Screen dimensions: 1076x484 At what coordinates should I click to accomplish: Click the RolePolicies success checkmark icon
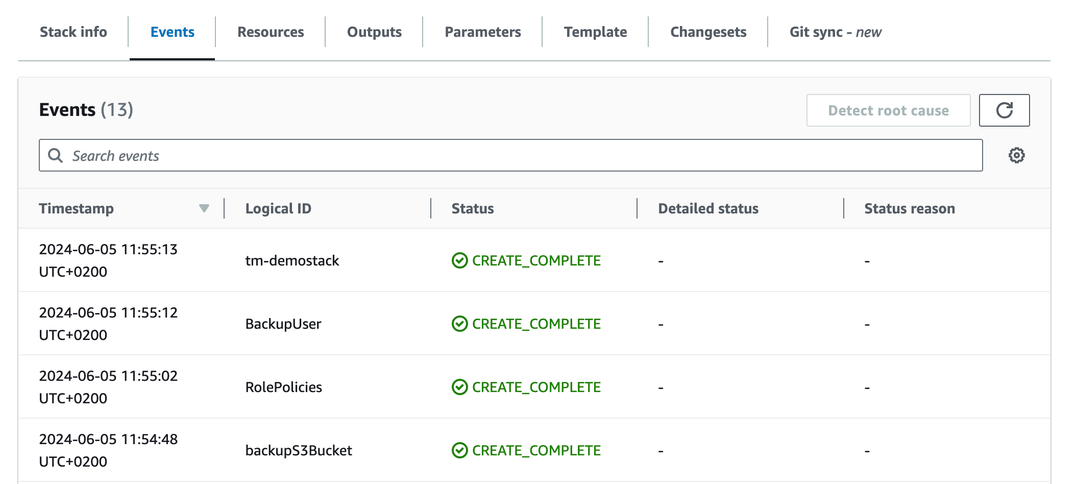coord(459,387)
